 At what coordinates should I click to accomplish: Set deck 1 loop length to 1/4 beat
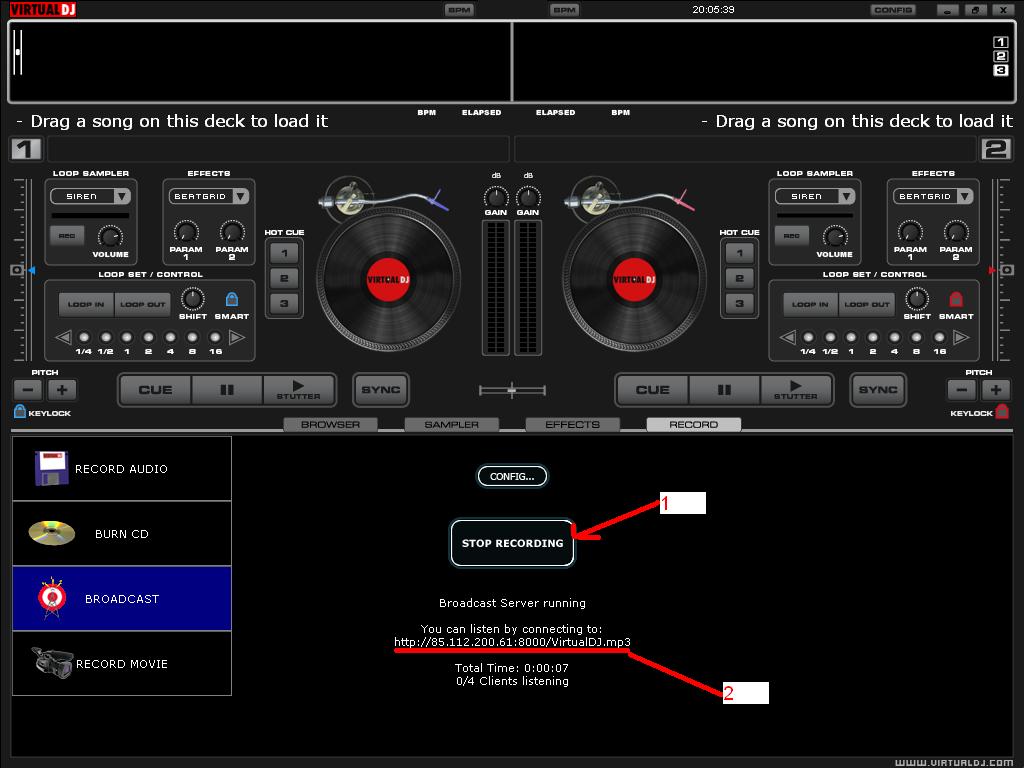[x=84, y=338]
